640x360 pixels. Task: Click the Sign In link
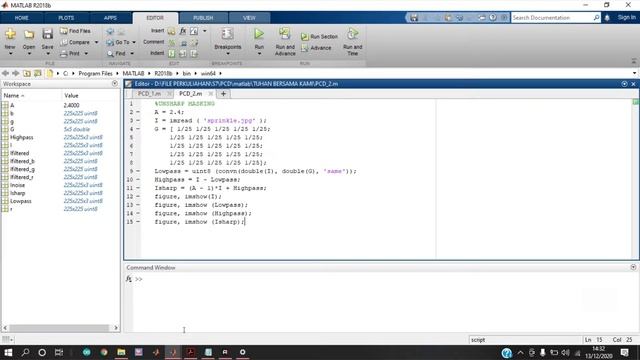point(627,18)
